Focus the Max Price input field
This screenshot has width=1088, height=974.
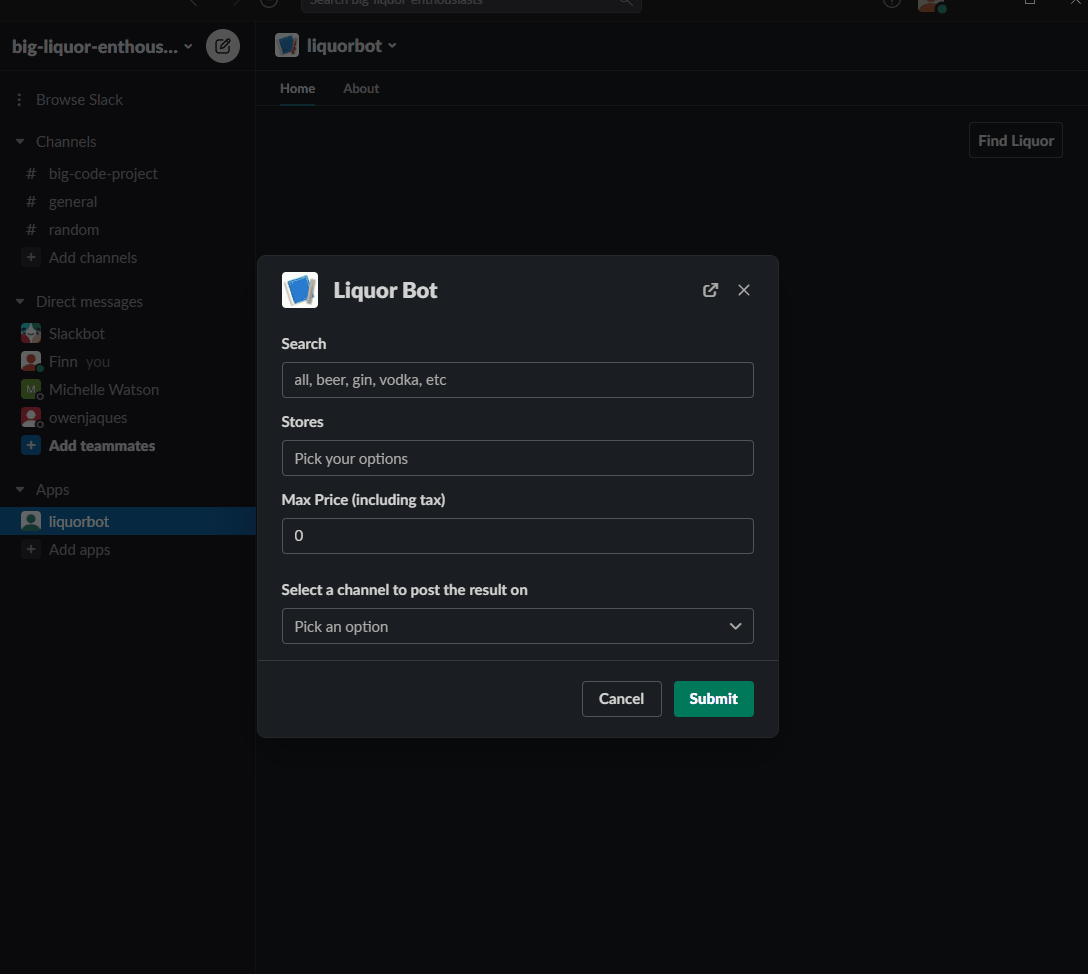point(518,536)
